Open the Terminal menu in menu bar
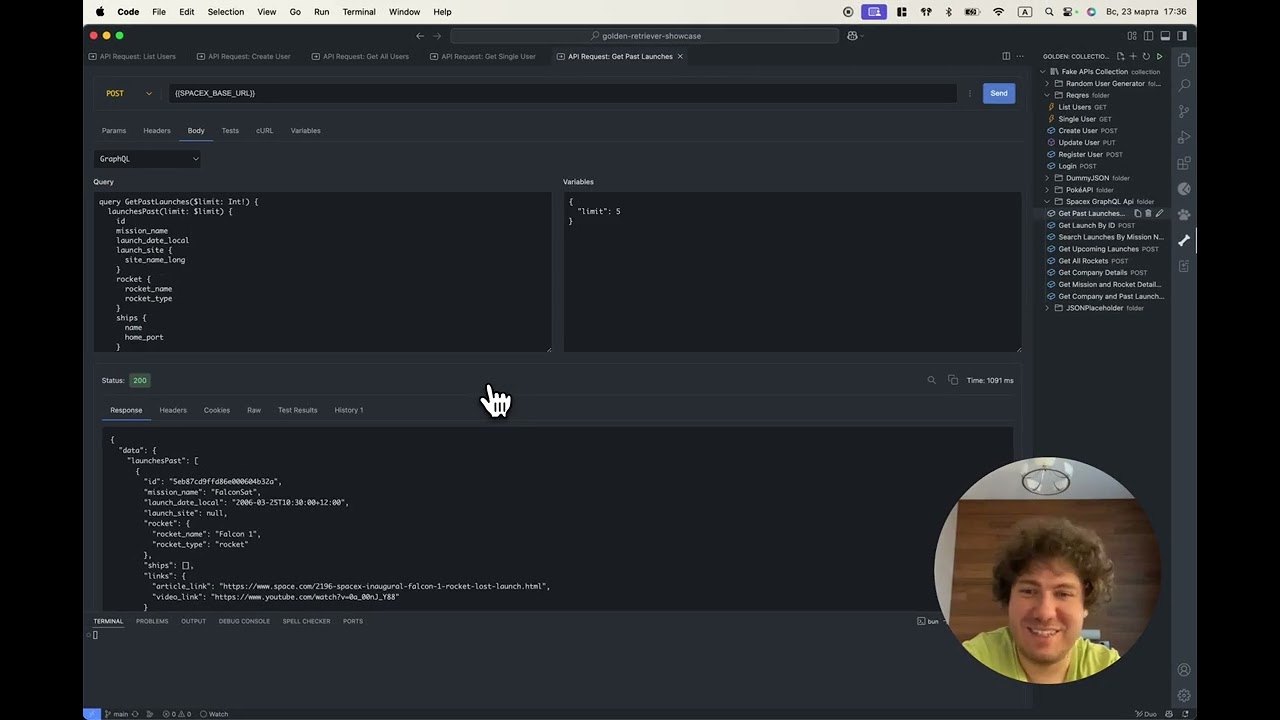 (359, 12)
